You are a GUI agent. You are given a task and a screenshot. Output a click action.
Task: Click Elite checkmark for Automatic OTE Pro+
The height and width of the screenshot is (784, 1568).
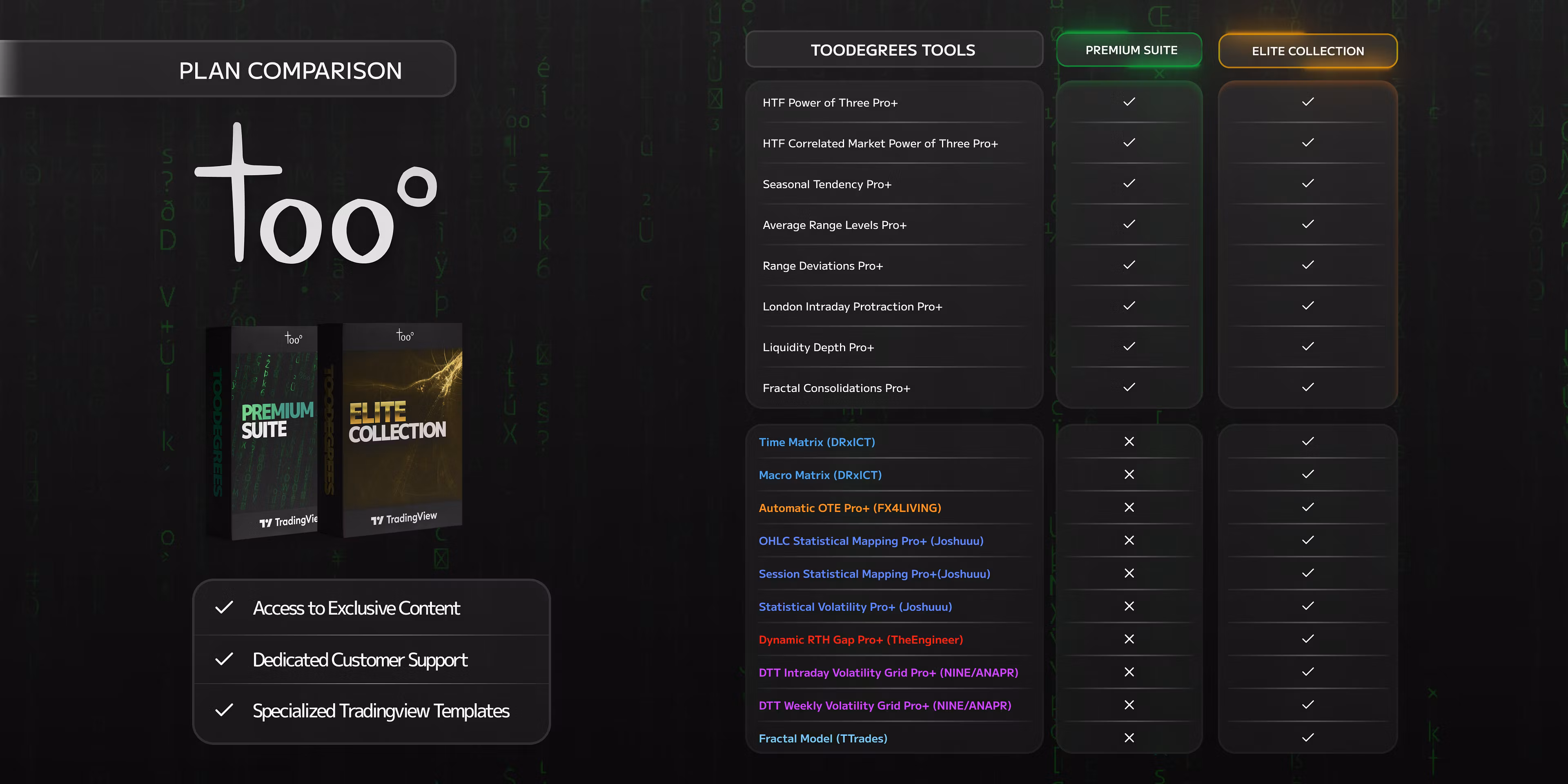tap(1307, 507)
